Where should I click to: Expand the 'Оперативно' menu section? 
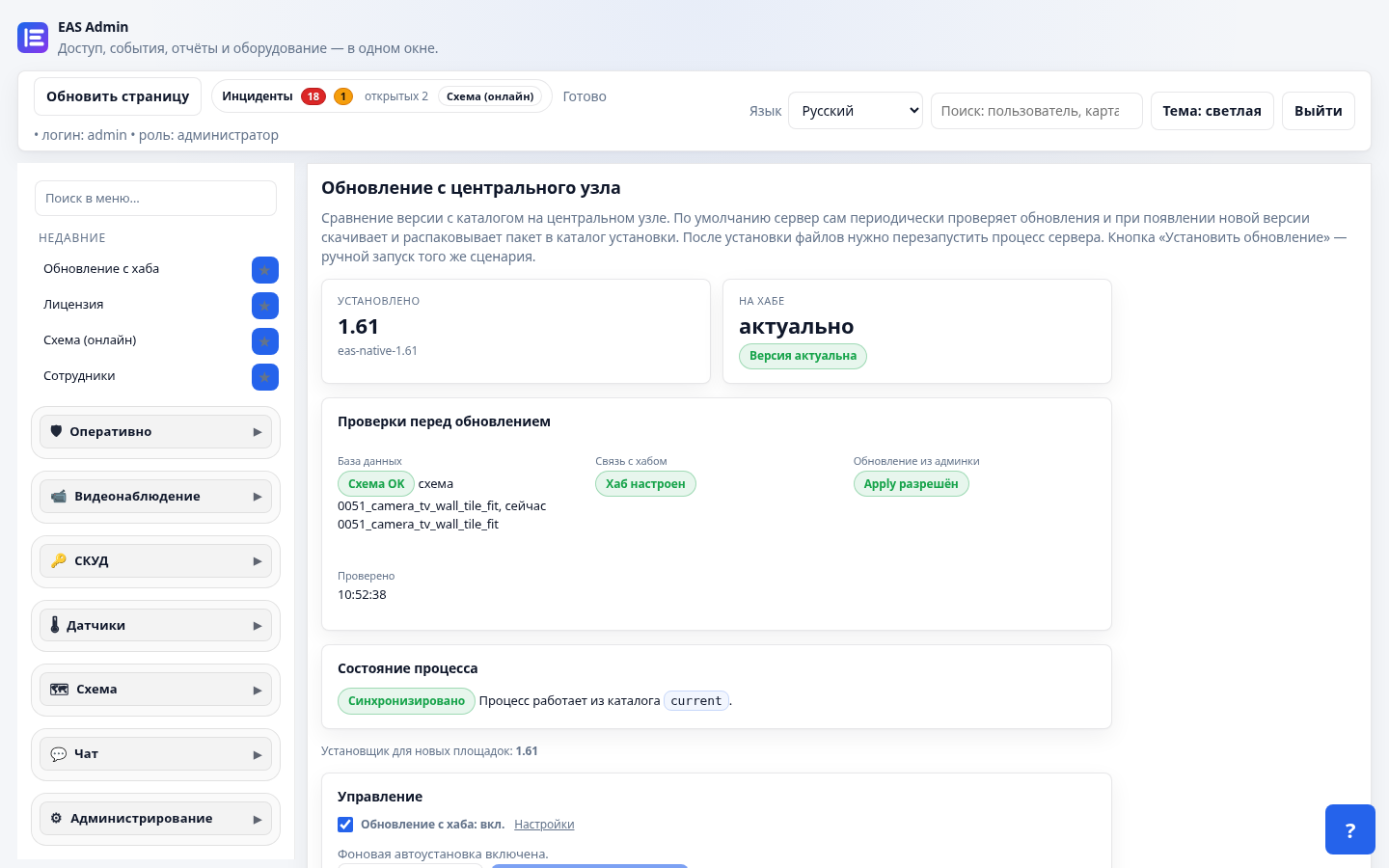[x=156, y=432]
